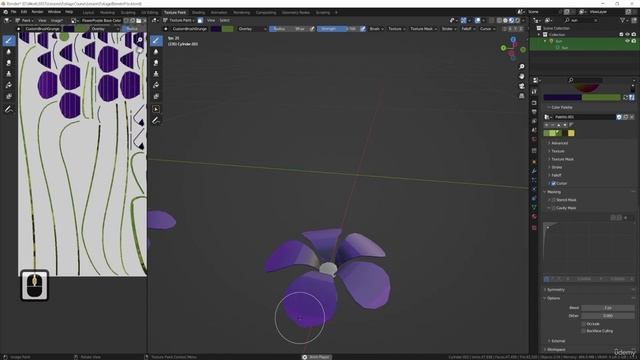Screen dimensions: 640x360
Task: Select the Soften tool in image editor toolbar
Action: pos(9,52)
